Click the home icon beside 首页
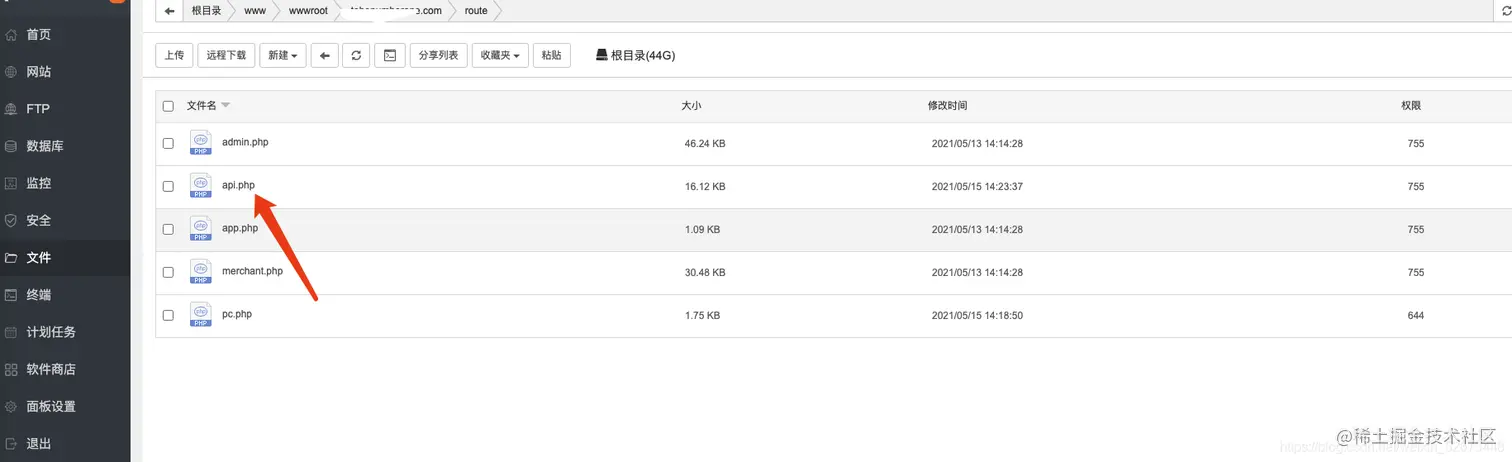The height and width of the screenshot is (462, 1512). coord(11,35)
